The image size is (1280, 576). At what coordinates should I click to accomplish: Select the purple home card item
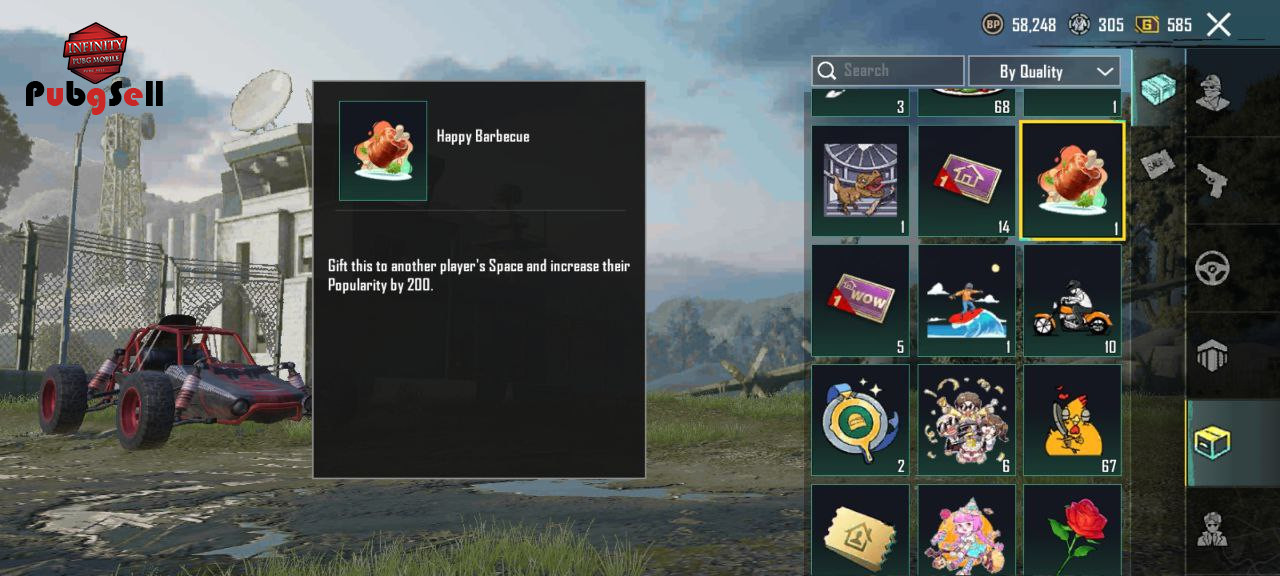[x=966, y=181]
